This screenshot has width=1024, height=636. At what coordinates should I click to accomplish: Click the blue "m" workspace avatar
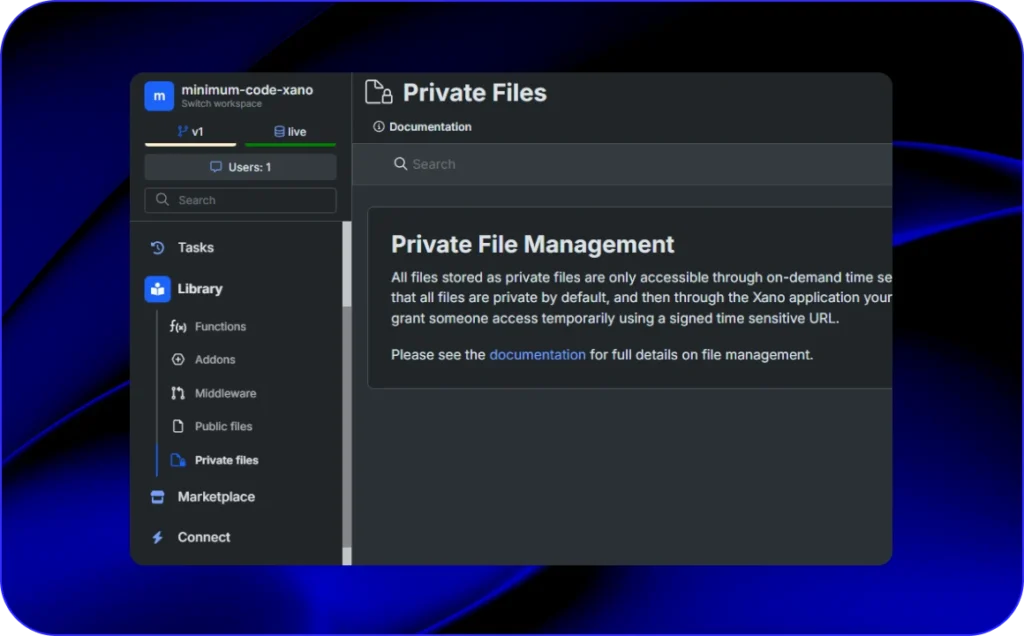click(x=159, y=96)
